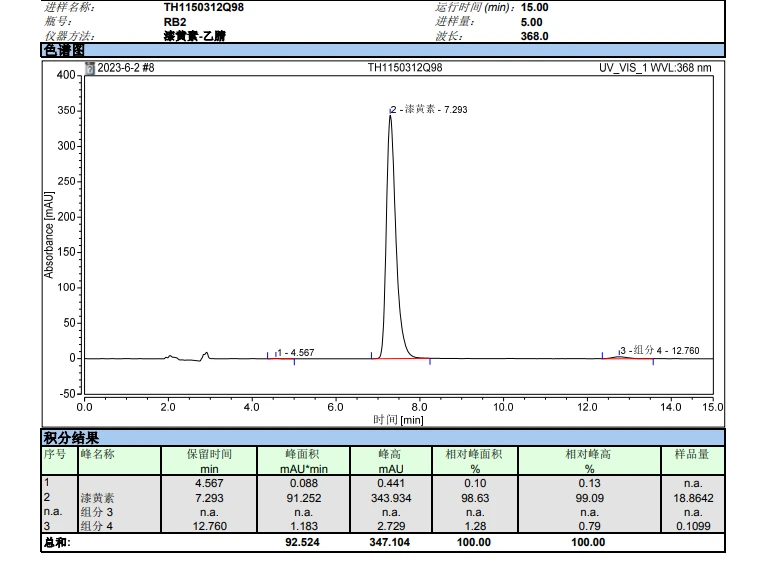Click the small report icon beside 2023-6-2 #8
The height and width of the screenshot is (572, 777).
(90, 68)
